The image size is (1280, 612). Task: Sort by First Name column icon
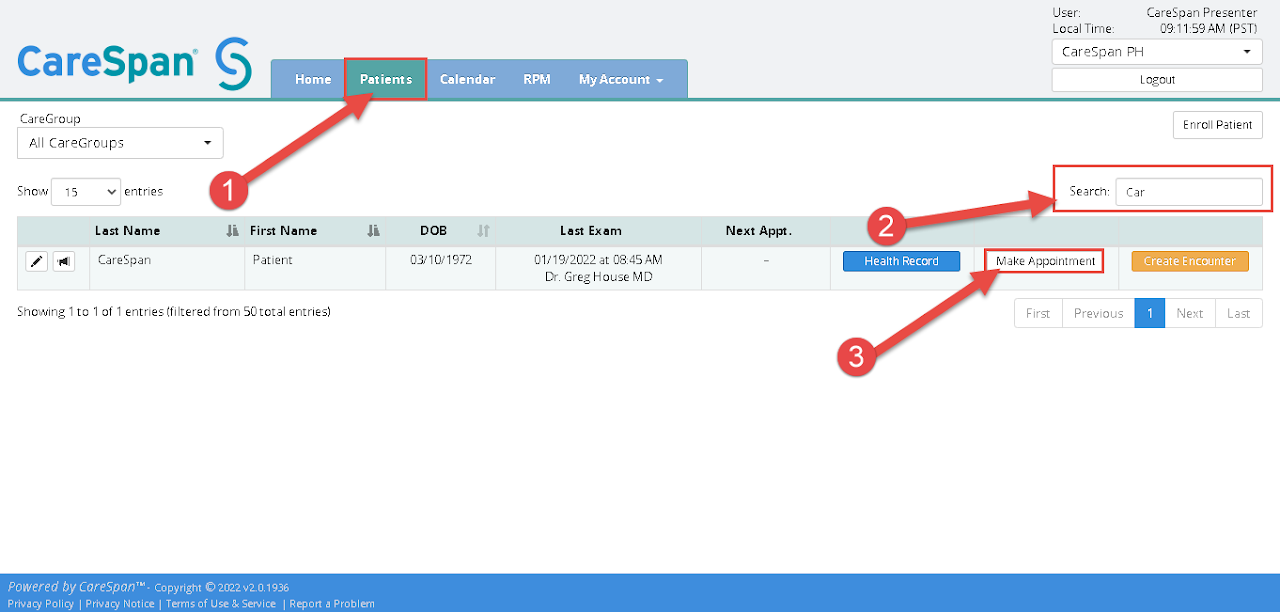pyautogui.click(x=374, y=231)
